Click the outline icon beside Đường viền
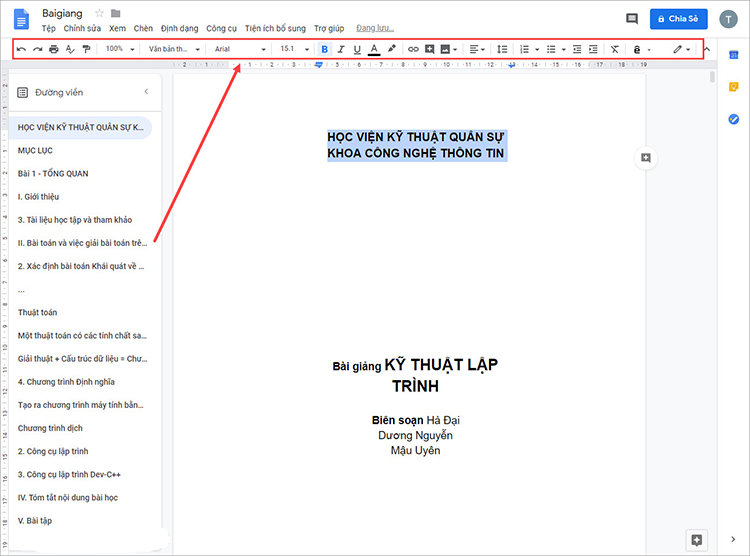 point(22,92)
